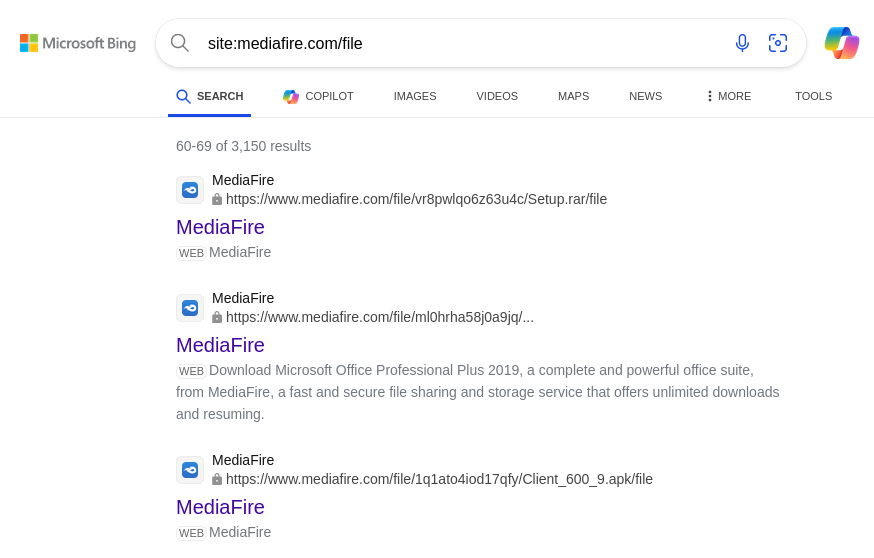Open the Copilot icon at top right
This screenshot has width=874, height=558.
842,43
